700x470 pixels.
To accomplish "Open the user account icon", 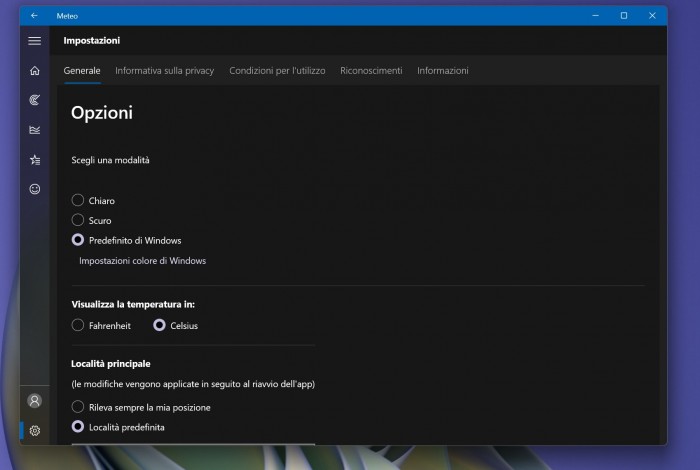I will [x=35, y=400].
